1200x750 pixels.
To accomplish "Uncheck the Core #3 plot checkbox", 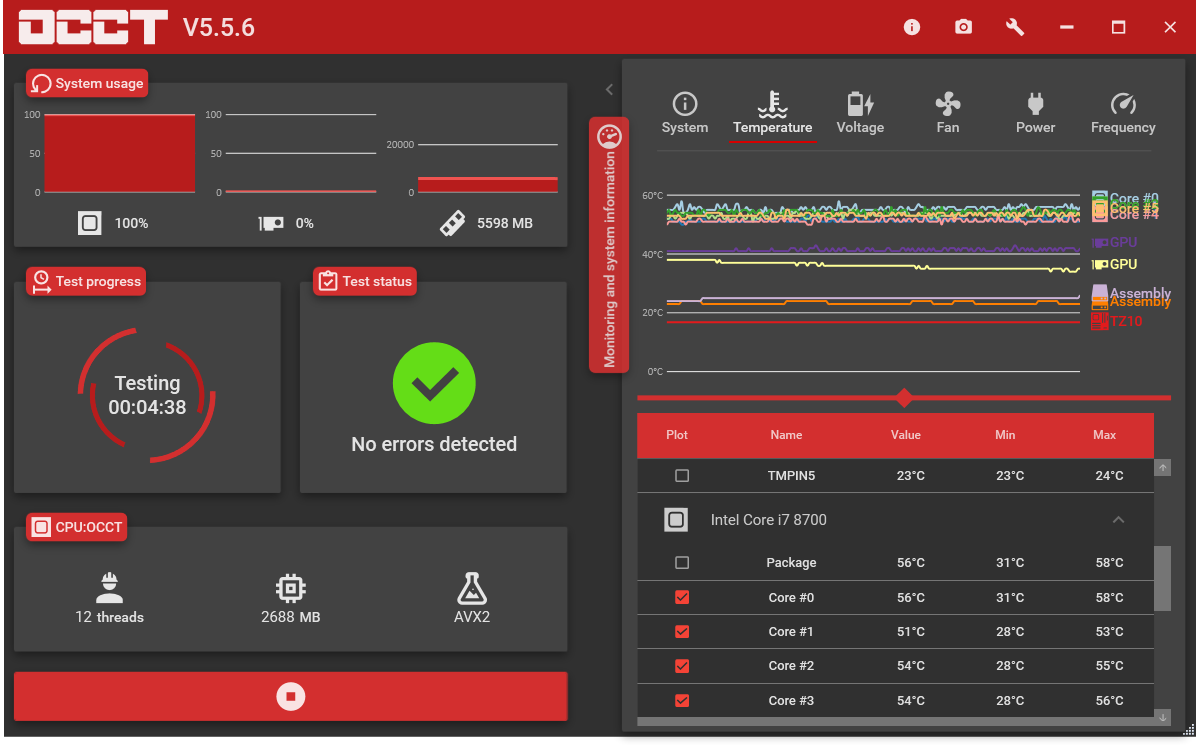I will 682,700.
